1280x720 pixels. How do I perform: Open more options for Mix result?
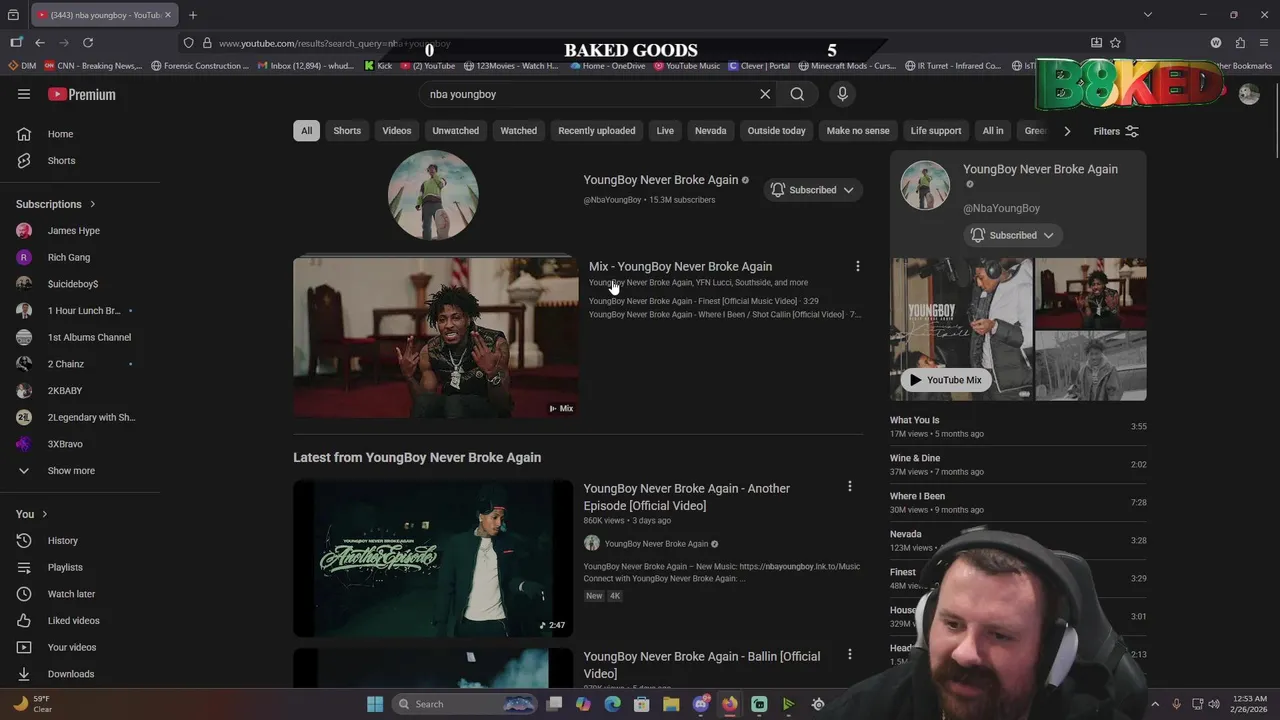[857, 266]
